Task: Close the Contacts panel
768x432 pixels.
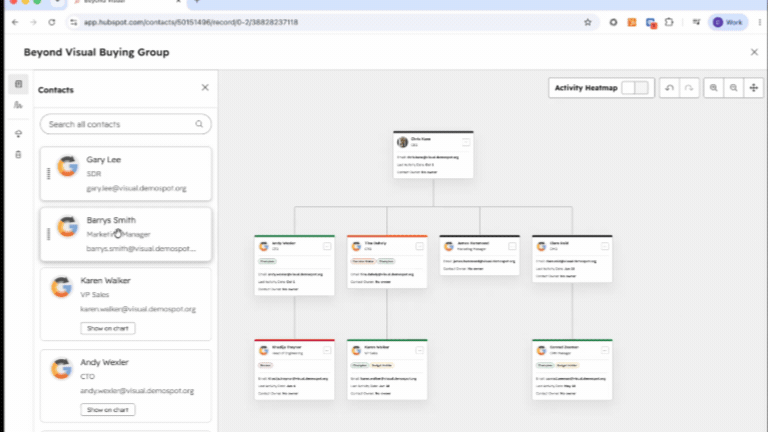Action: (x=205, y=88)
